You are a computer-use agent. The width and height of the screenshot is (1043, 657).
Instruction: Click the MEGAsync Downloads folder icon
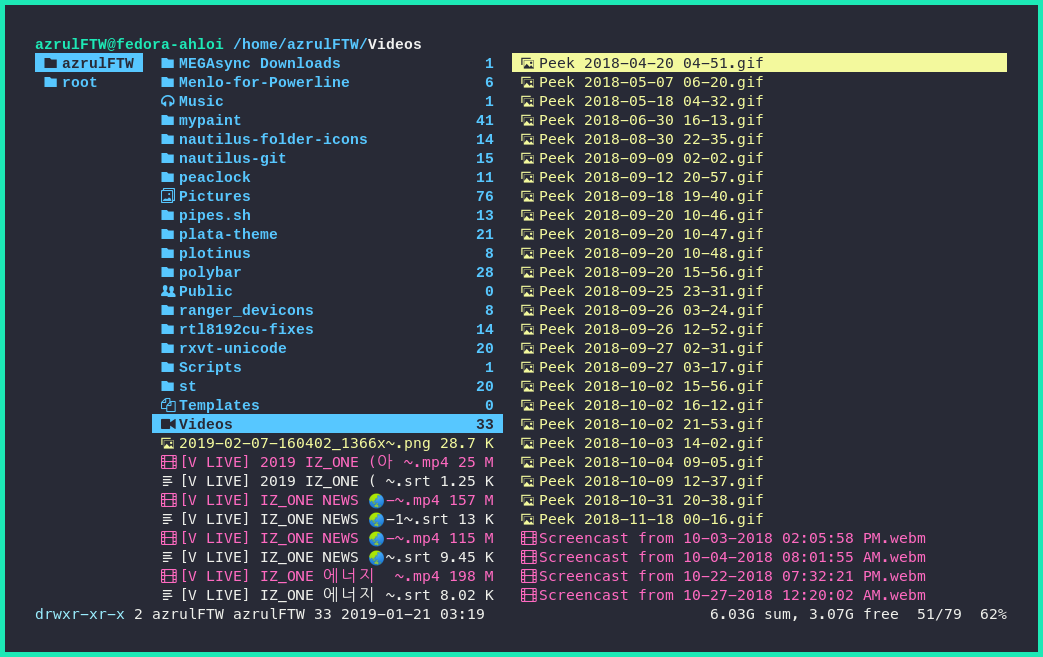tap(168, 63)
